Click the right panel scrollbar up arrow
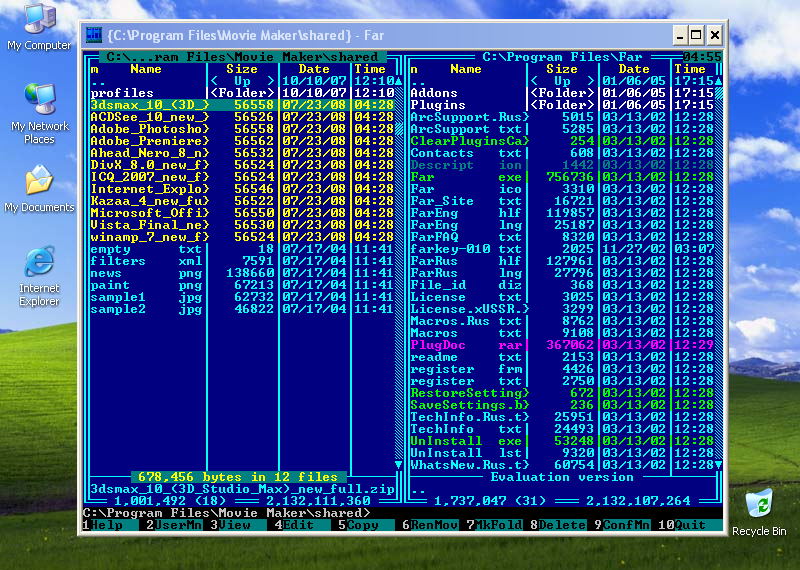 [718, 81]
